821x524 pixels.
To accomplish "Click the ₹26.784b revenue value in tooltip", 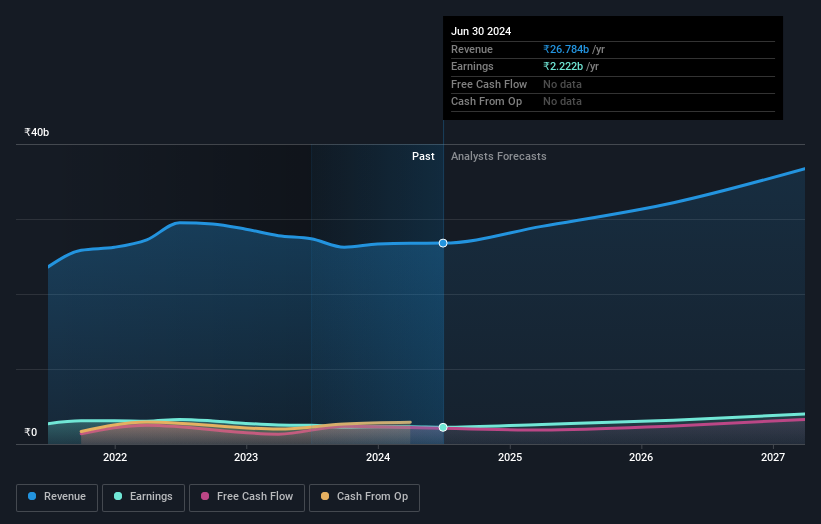I will pos(566,49).
